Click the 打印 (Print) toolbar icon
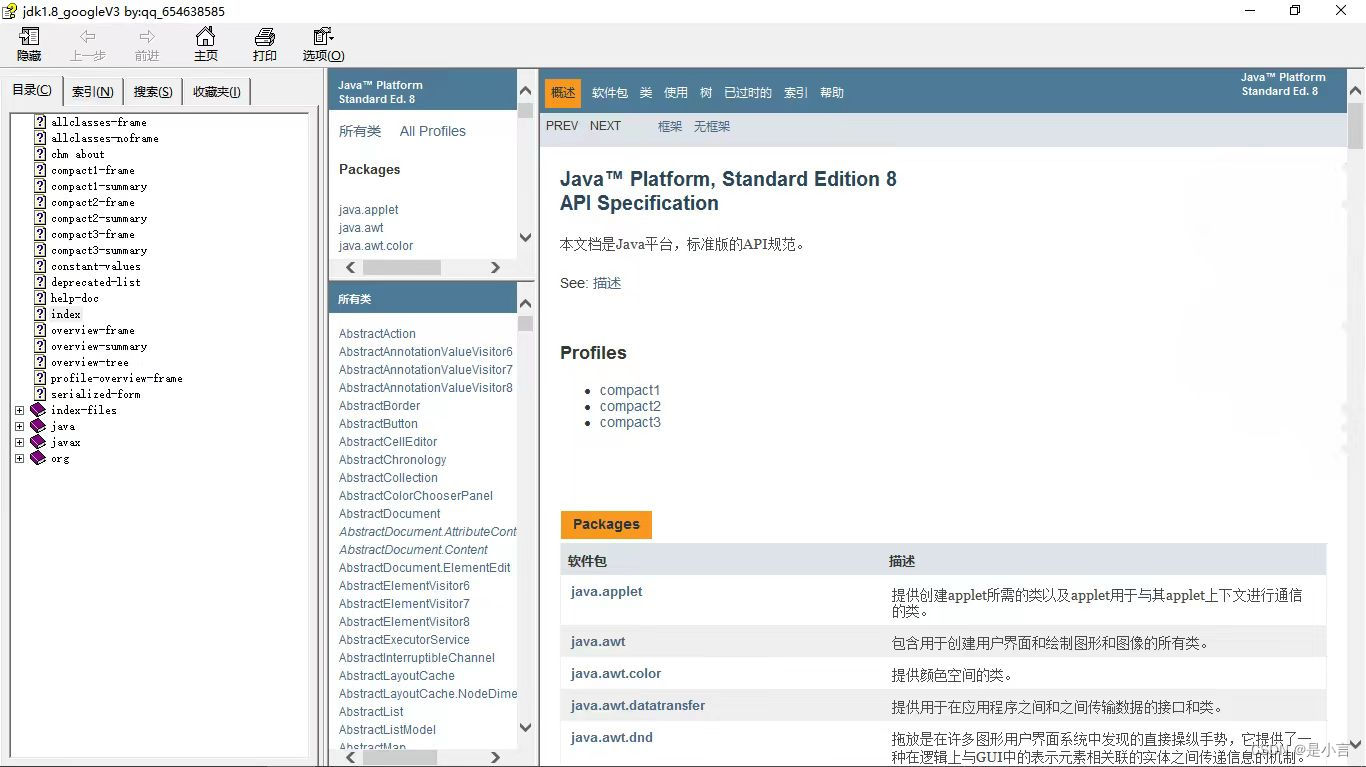Viewport: 1366px width, 767px height. coord(264,38)
